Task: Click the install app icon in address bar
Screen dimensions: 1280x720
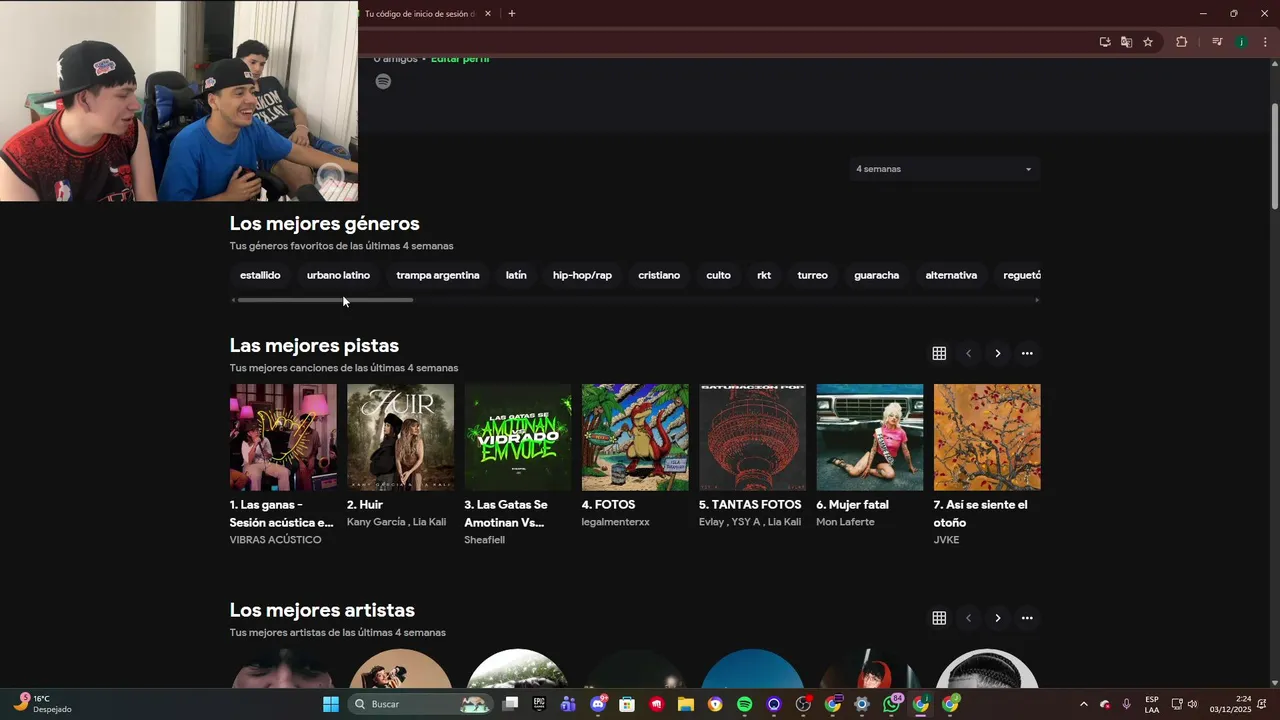Action: click(x=1105, y=42)
